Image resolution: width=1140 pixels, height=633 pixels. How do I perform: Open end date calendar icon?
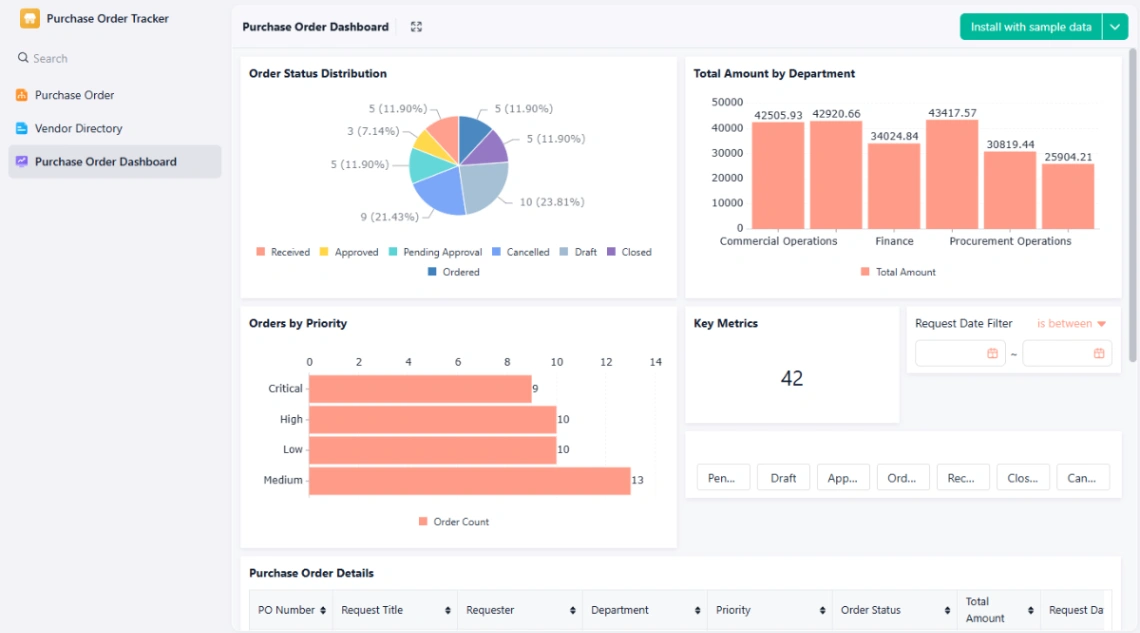(1099, 353)
